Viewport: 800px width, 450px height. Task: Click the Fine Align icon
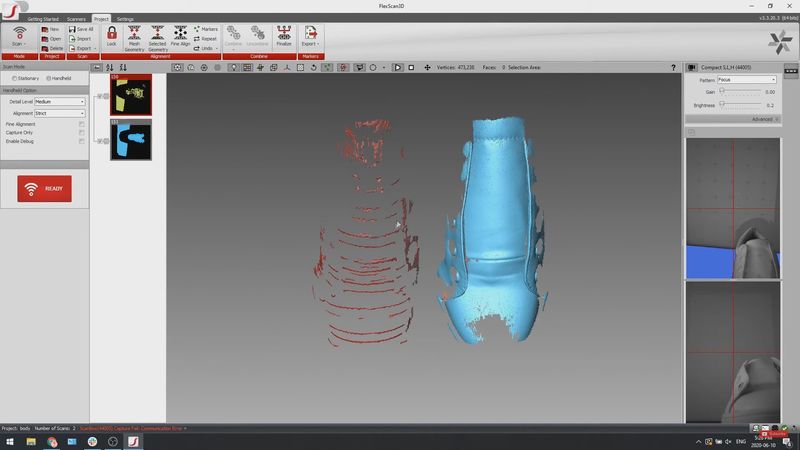[x=180, y=37]
